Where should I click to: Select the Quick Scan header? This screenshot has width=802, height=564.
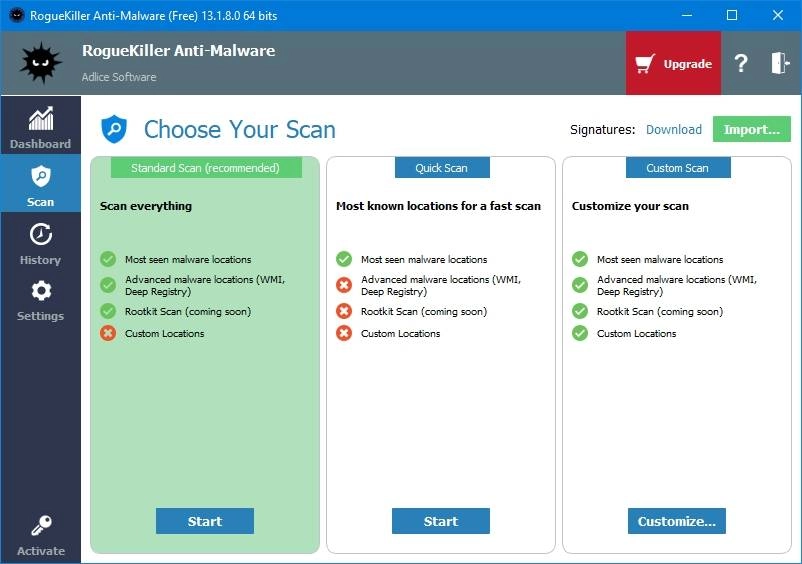point(442,168)
